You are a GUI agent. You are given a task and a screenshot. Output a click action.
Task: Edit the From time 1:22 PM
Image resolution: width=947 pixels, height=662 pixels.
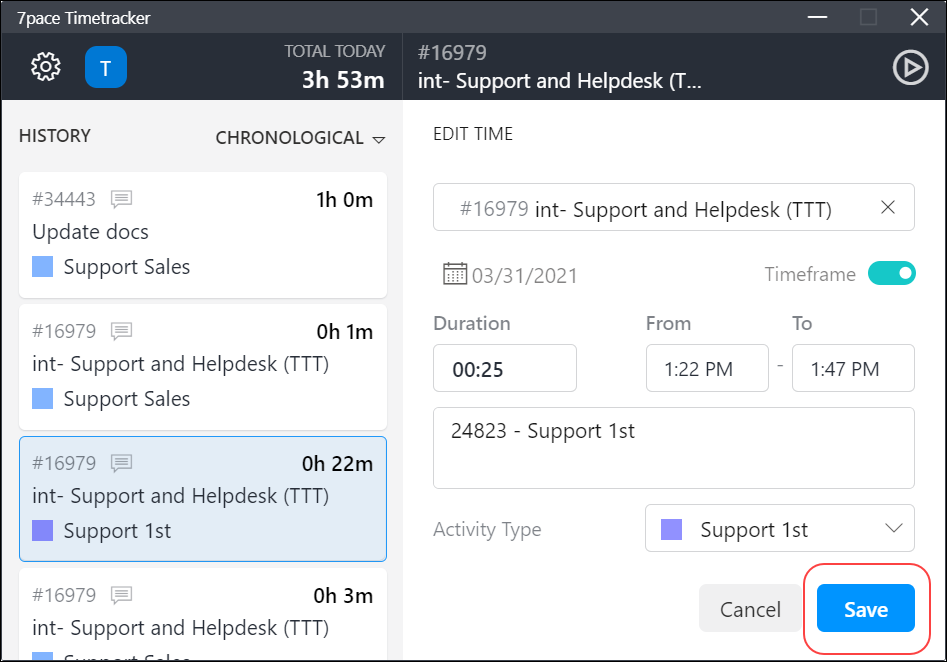click(707, 368)
